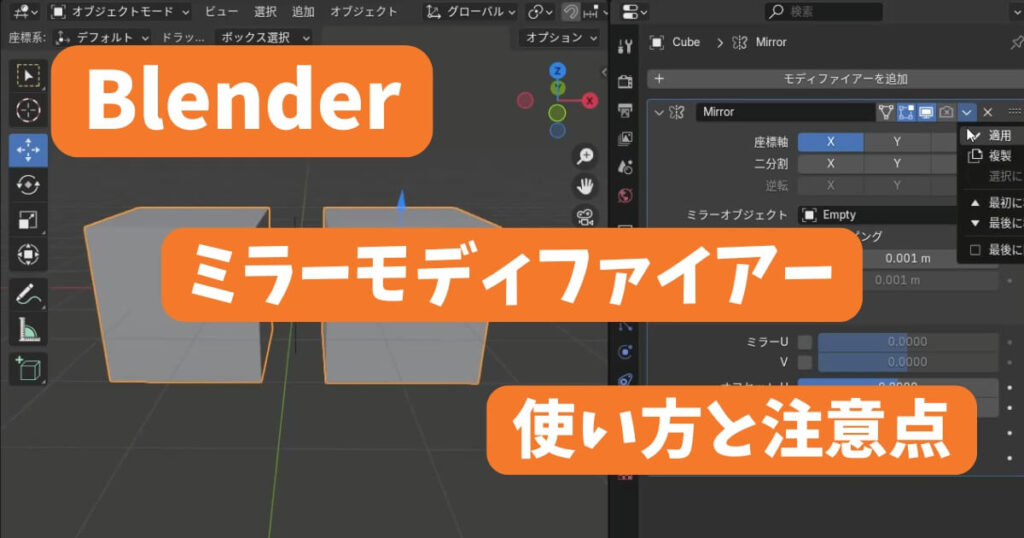Viewport: 1024px width, 538px height.
Task: Enable the V mirror checkbox
Action: [805, 362]
